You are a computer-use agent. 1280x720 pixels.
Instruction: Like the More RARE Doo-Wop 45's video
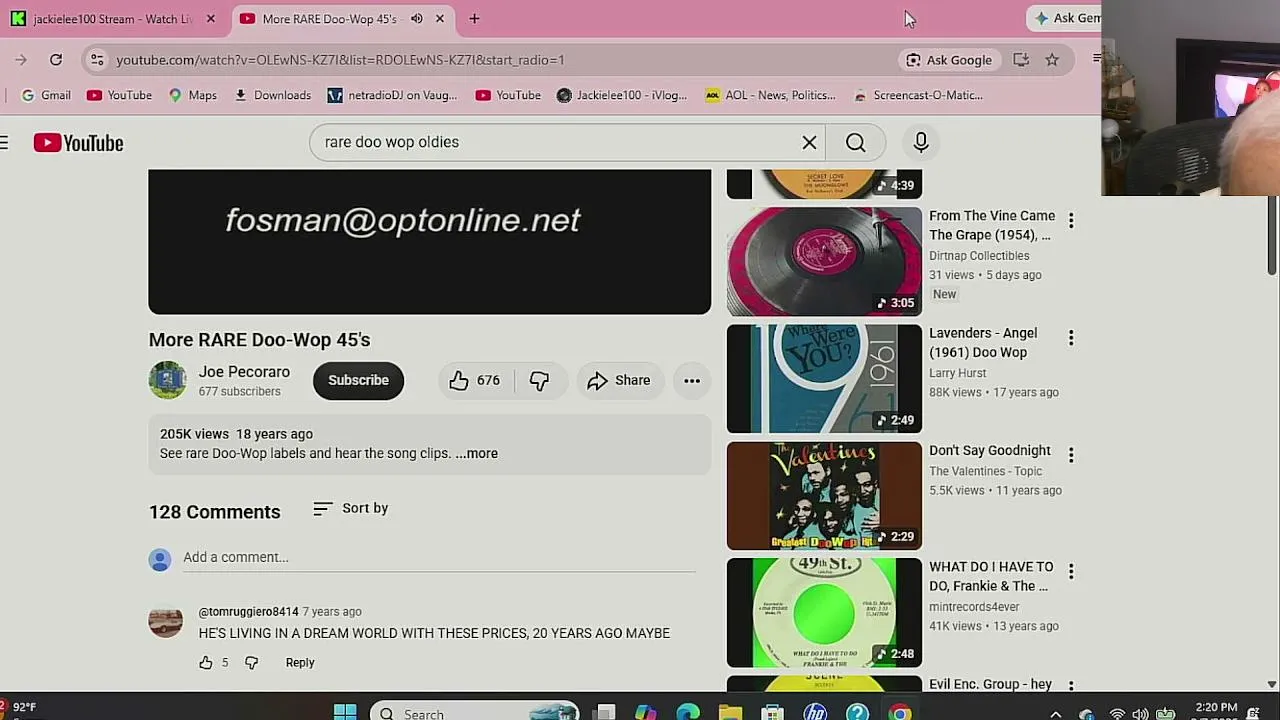(474, 380)
